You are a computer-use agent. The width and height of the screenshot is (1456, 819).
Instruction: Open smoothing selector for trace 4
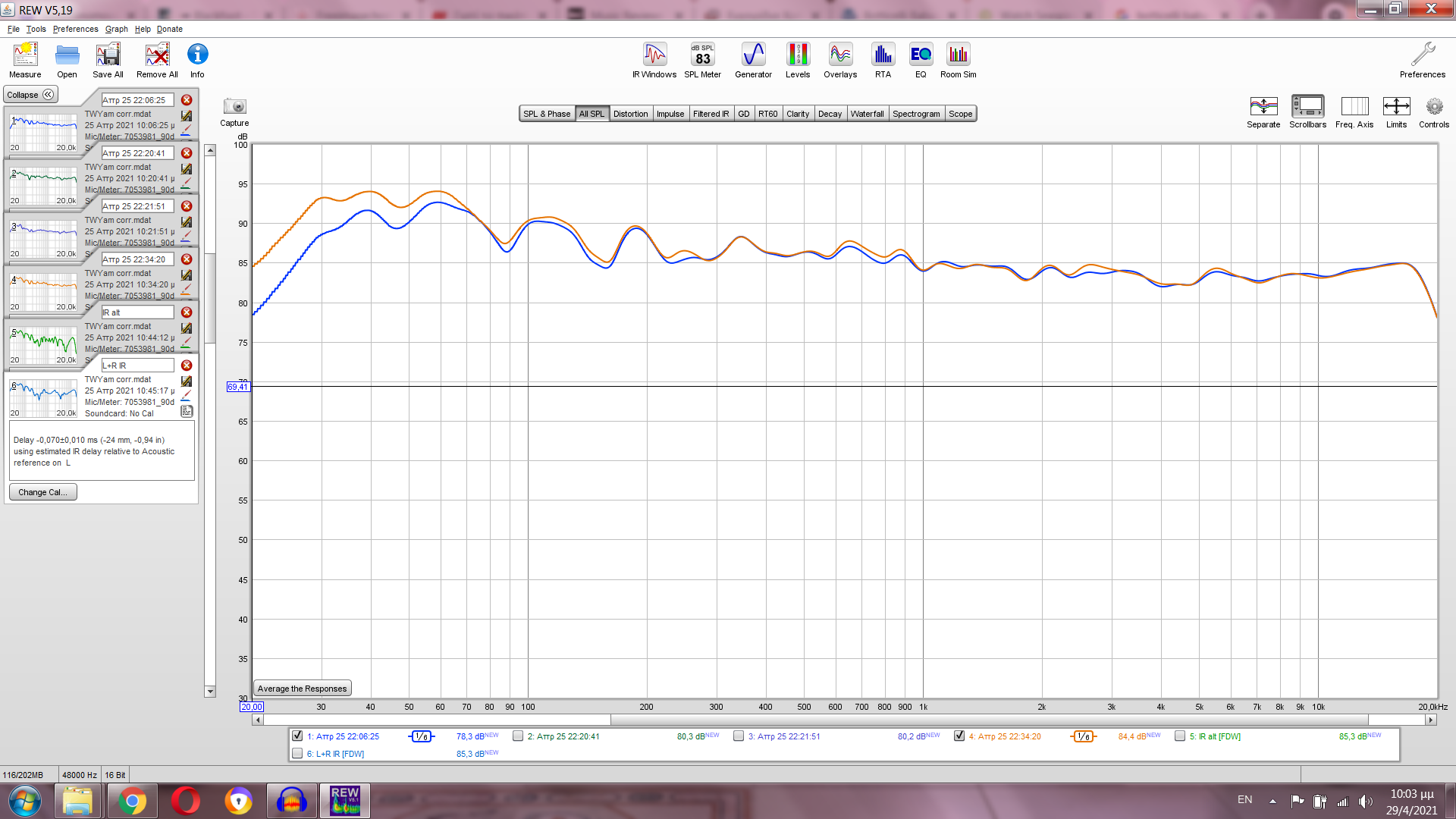(1084, 736)
